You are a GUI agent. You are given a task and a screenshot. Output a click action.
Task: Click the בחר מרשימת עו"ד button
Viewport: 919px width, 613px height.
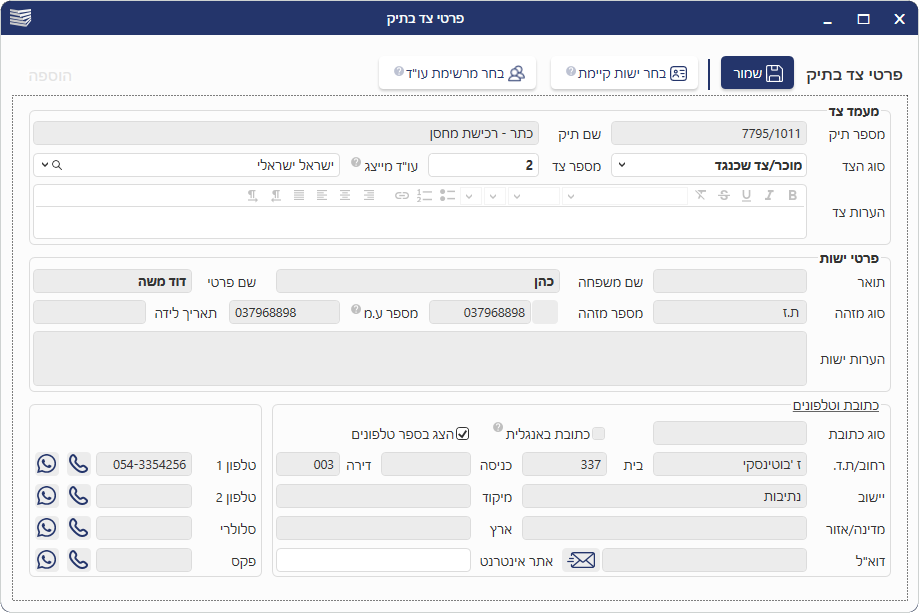pos(457,73)
